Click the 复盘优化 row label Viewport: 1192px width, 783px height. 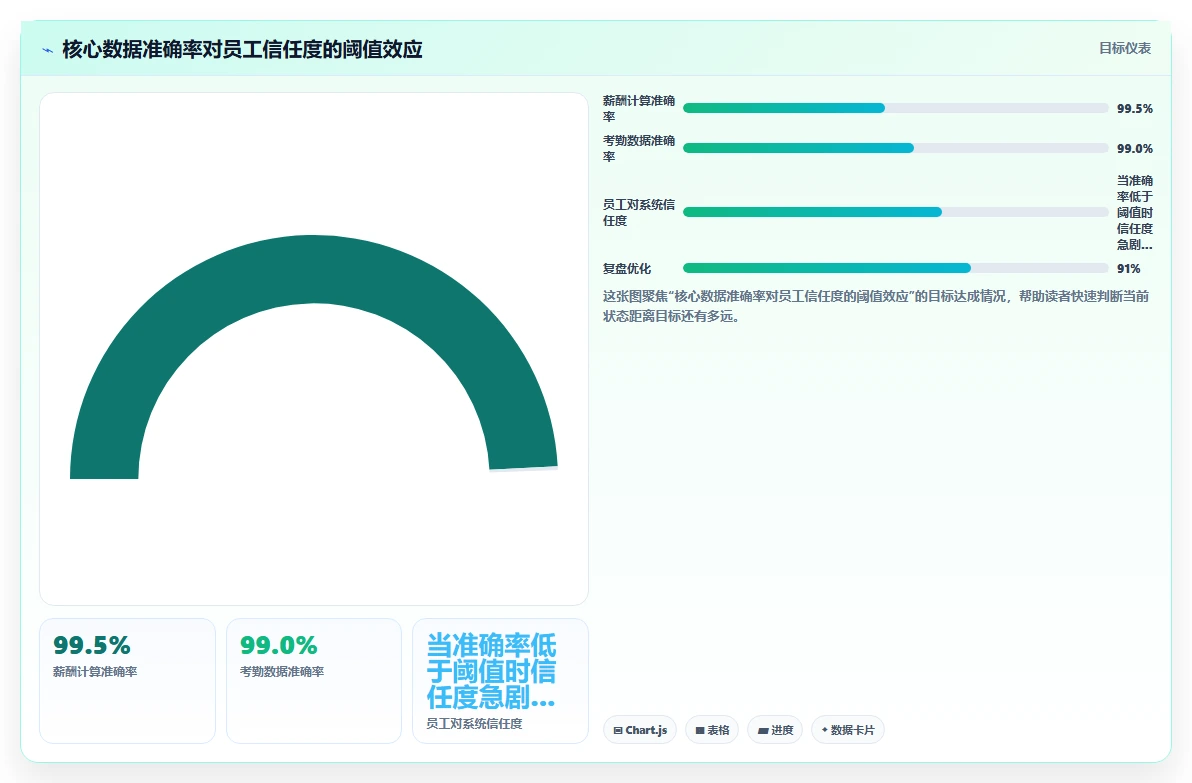tap(627, 269)
